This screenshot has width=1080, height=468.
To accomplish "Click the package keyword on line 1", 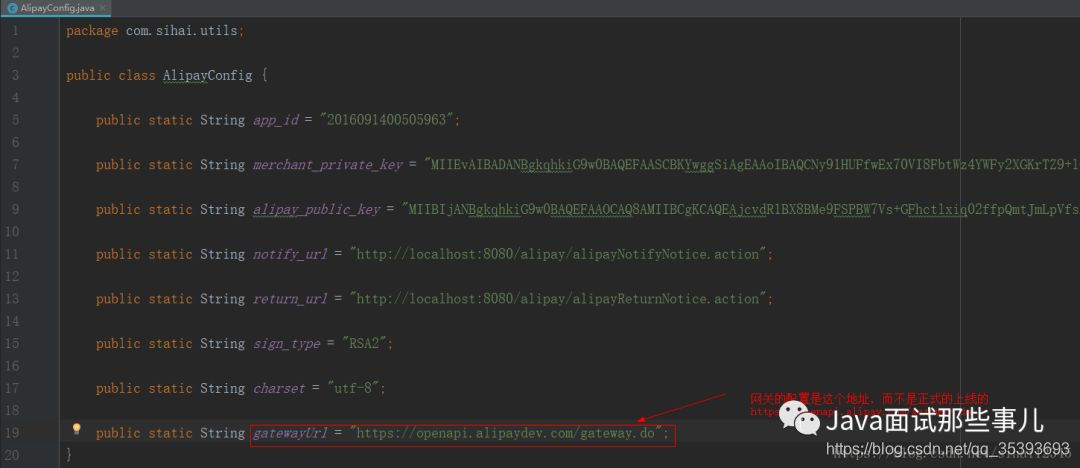I will 92,32.
